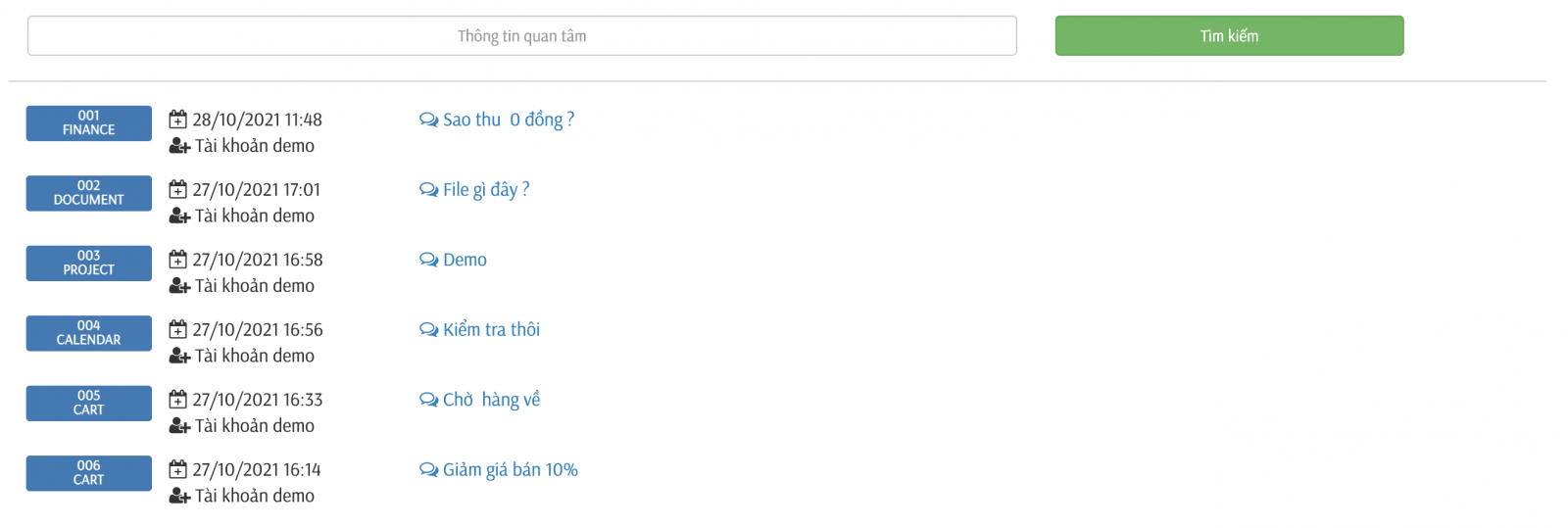
Task: Click the calendar icon beside 27/10/2021 16:56
Action: point(177,329)
